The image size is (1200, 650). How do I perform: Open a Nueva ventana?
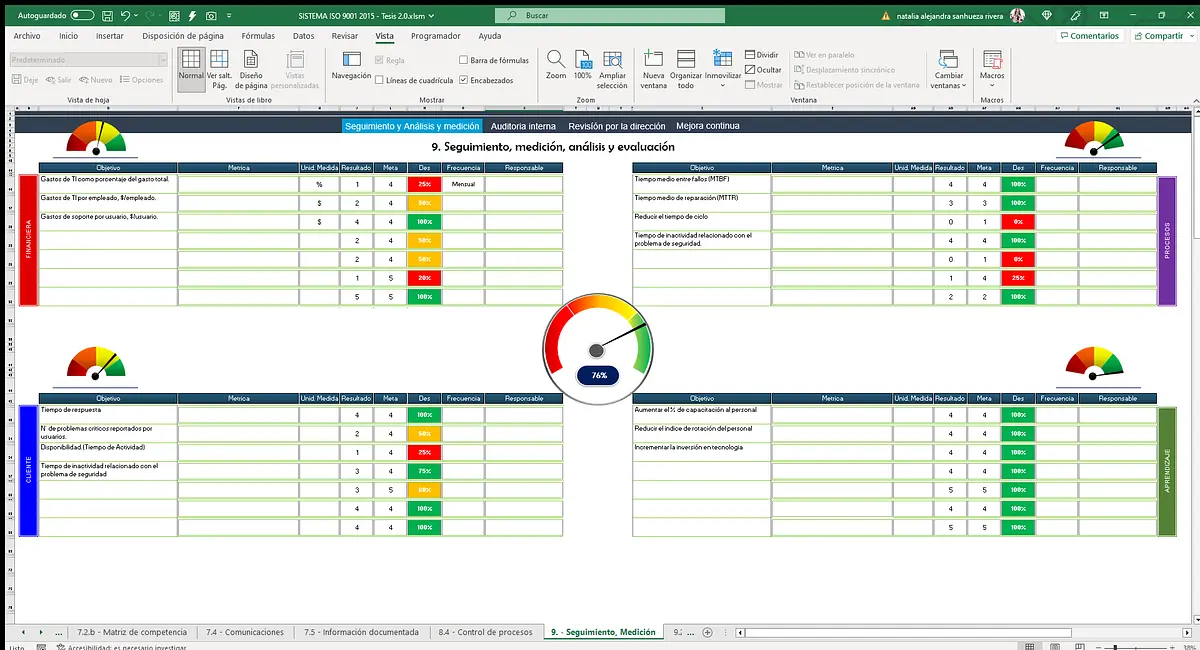point(654,69)
